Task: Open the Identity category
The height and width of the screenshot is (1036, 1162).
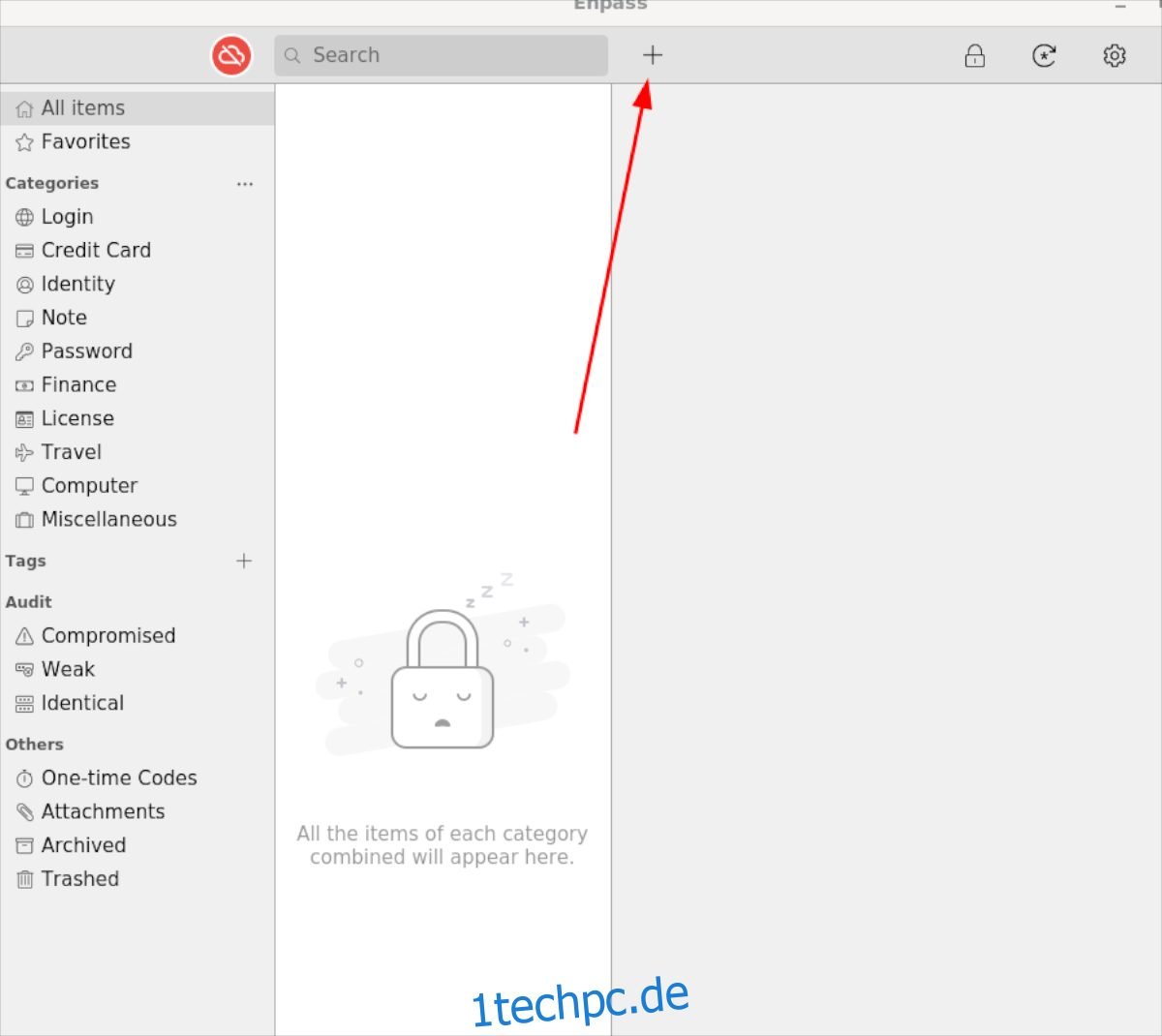Action: [138, 285]
